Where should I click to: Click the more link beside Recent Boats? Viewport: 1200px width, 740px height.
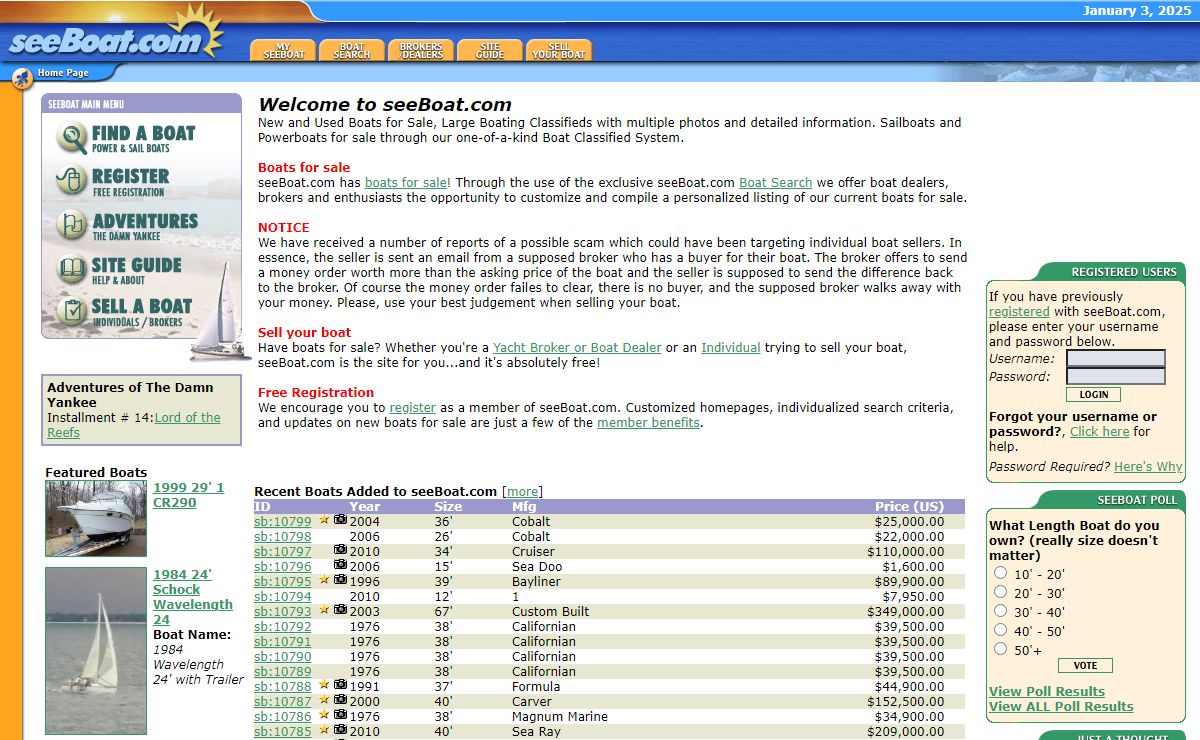[x=522, y=492]
